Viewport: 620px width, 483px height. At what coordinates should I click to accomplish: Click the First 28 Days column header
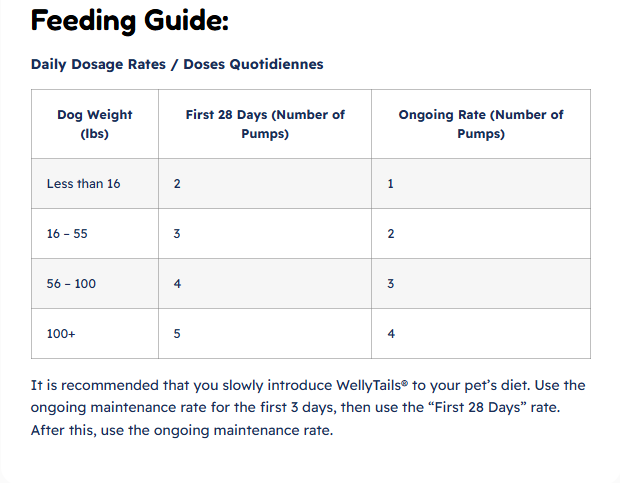(265, 124)
